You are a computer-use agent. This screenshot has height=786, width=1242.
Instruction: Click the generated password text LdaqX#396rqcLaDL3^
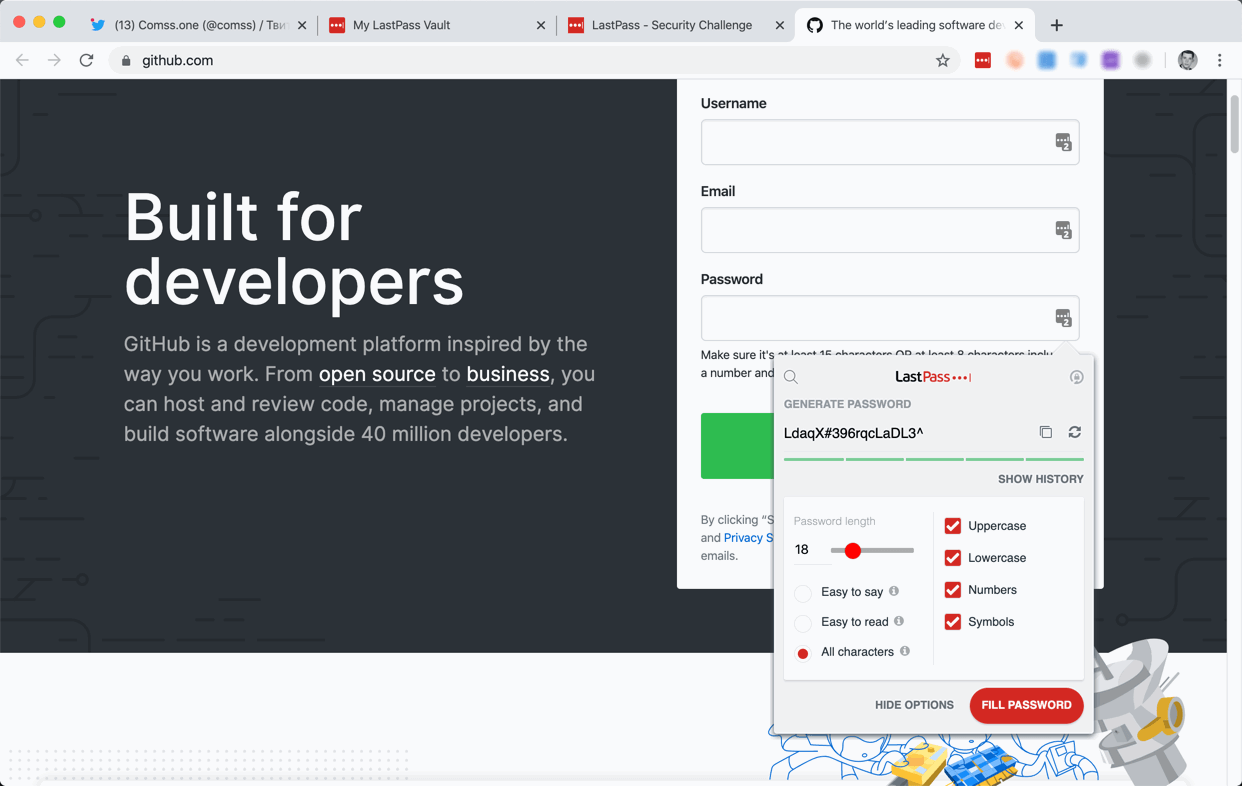[x=854, y=433]
